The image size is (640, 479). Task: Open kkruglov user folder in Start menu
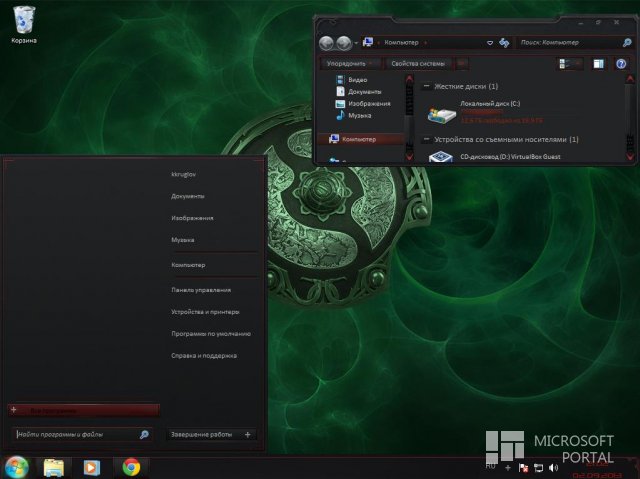184,174
